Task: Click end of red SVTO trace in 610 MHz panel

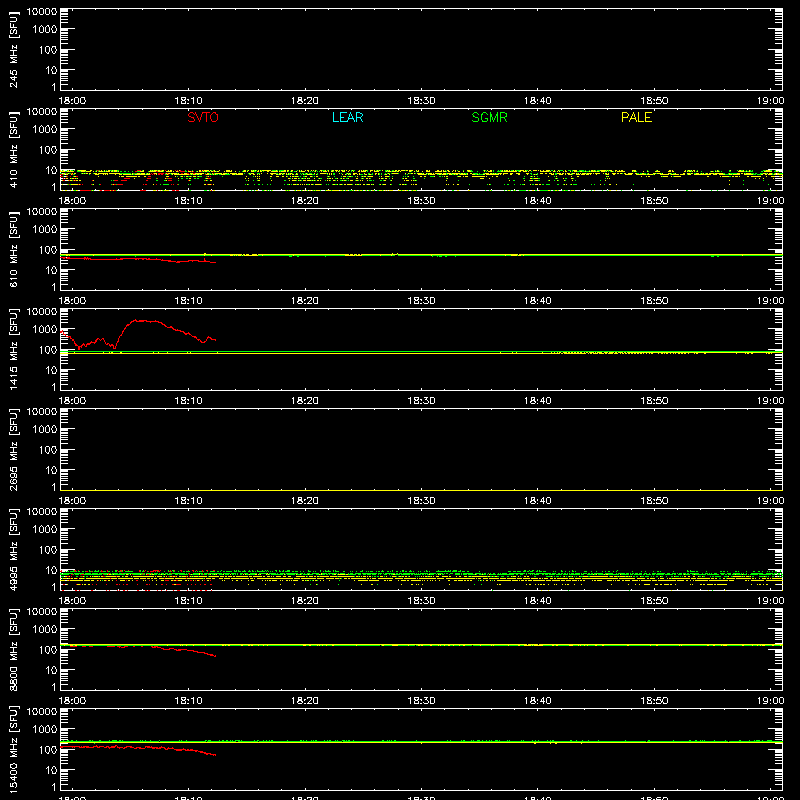Action: (215, 262)
